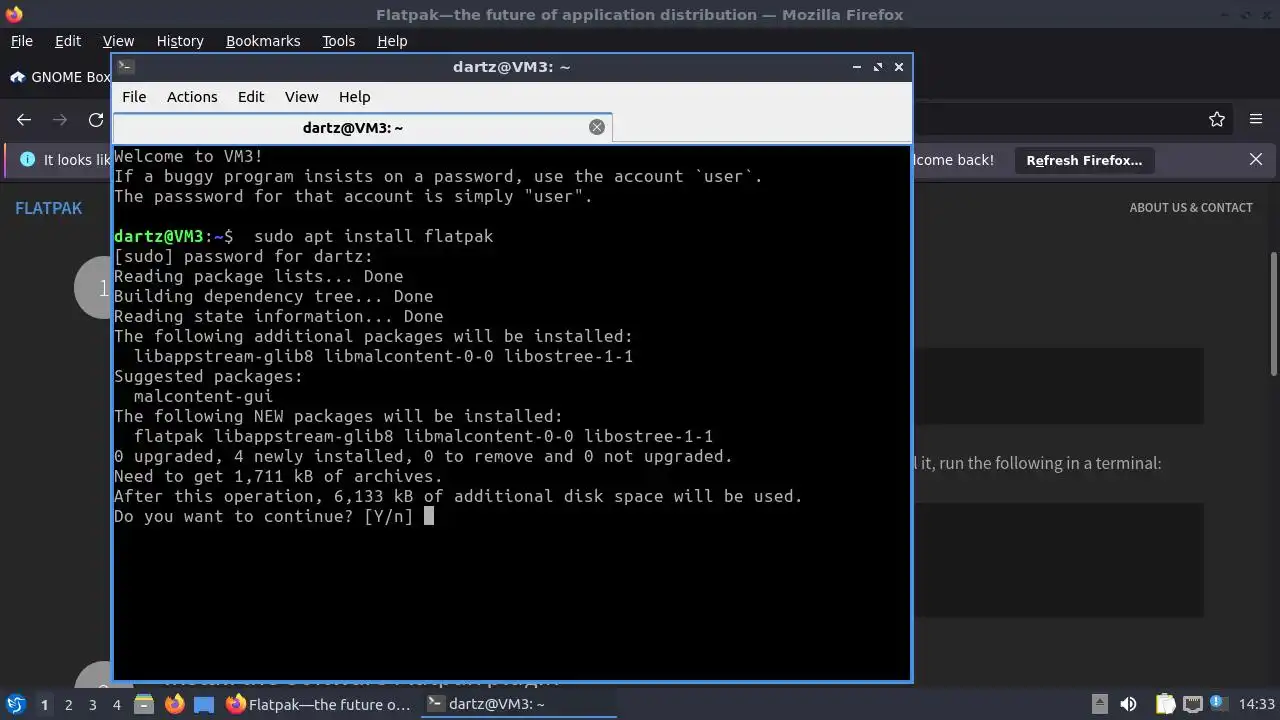Screen dimensions: 1280x720
Task: Open the terminal Help menu
Action: click(355, 97)
